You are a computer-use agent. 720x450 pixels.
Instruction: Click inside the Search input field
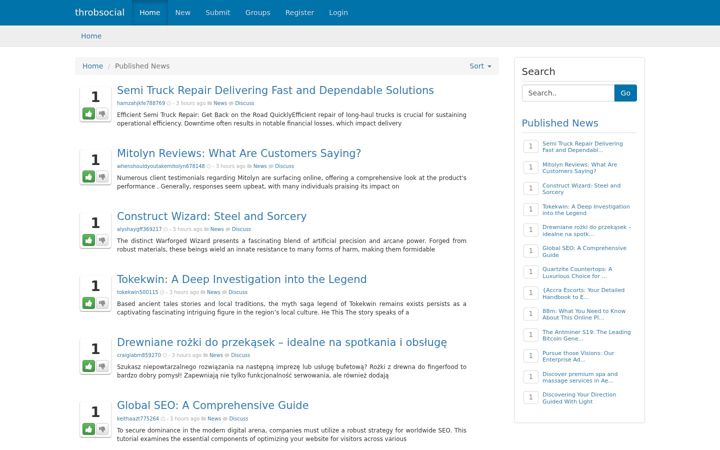[x=568, y=93]
